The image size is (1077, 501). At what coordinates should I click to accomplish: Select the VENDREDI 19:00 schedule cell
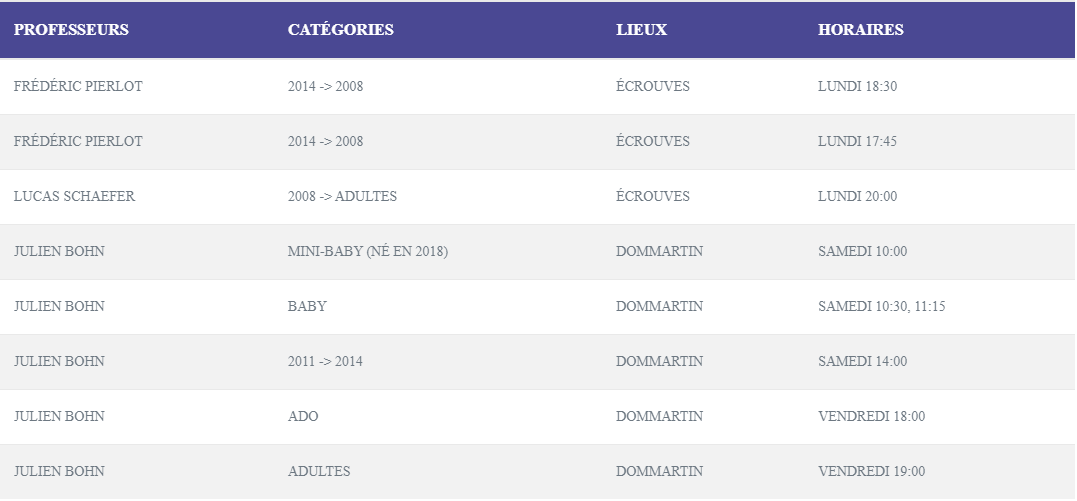(871, 472)
